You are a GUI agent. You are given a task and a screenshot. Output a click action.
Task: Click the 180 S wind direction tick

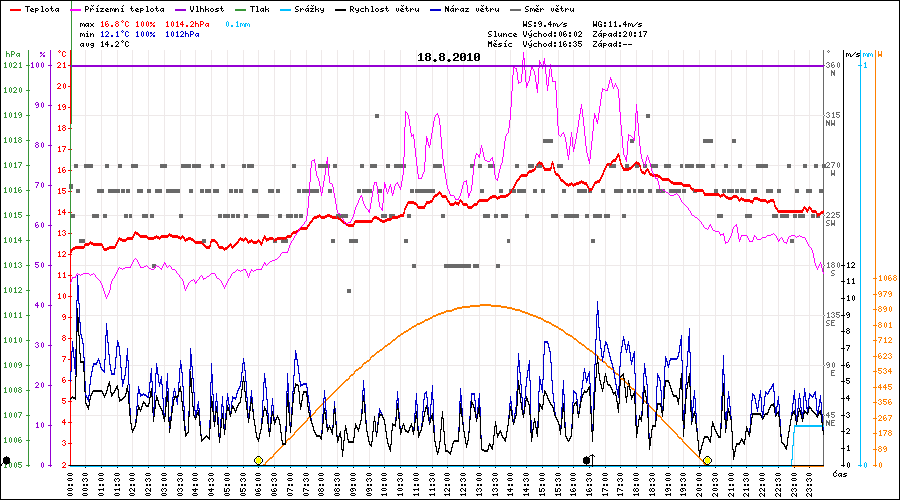click(x=833, y=269)
